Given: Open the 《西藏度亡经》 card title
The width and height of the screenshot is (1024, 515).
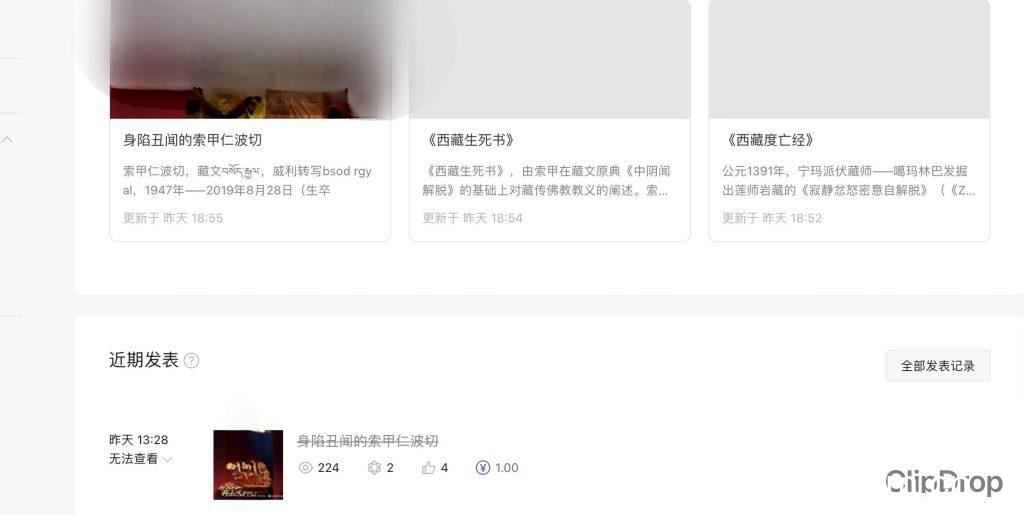Looking at the screenshot, I should click(x=770, y=140).
